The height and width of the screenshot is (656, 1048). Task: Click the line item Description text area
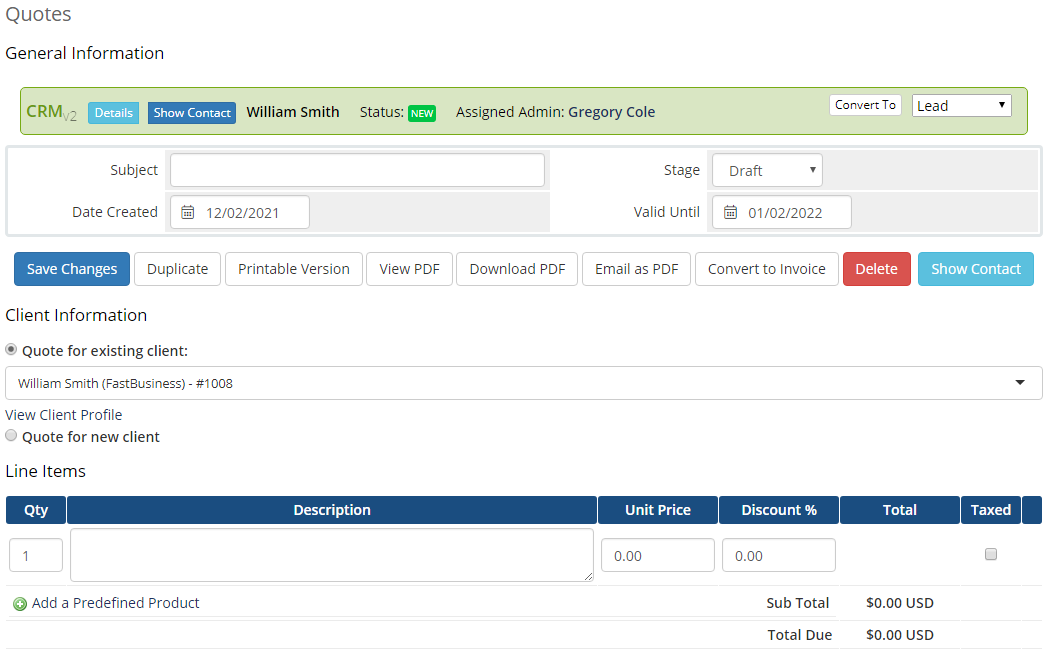click(332, 555)
